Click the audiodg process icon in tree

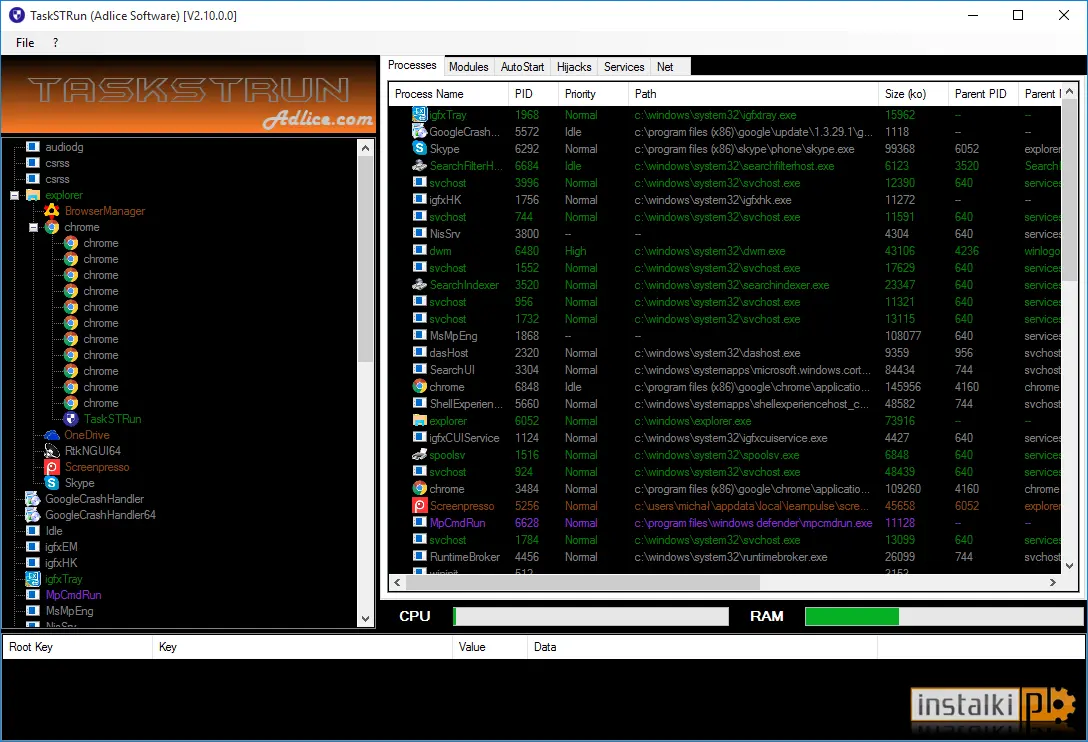pos(33,147)
